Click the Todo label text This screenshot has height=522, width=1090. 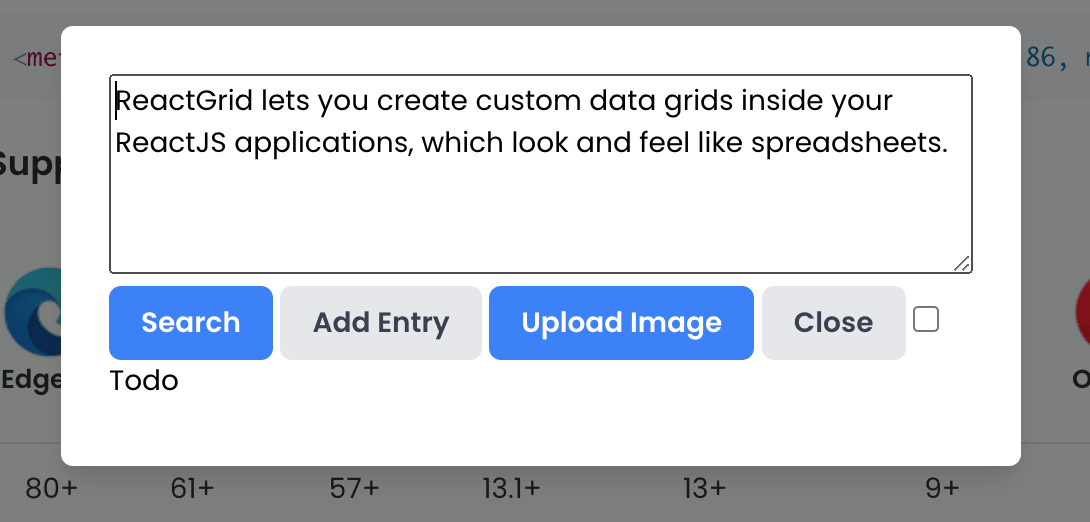(x=144, y=380)
